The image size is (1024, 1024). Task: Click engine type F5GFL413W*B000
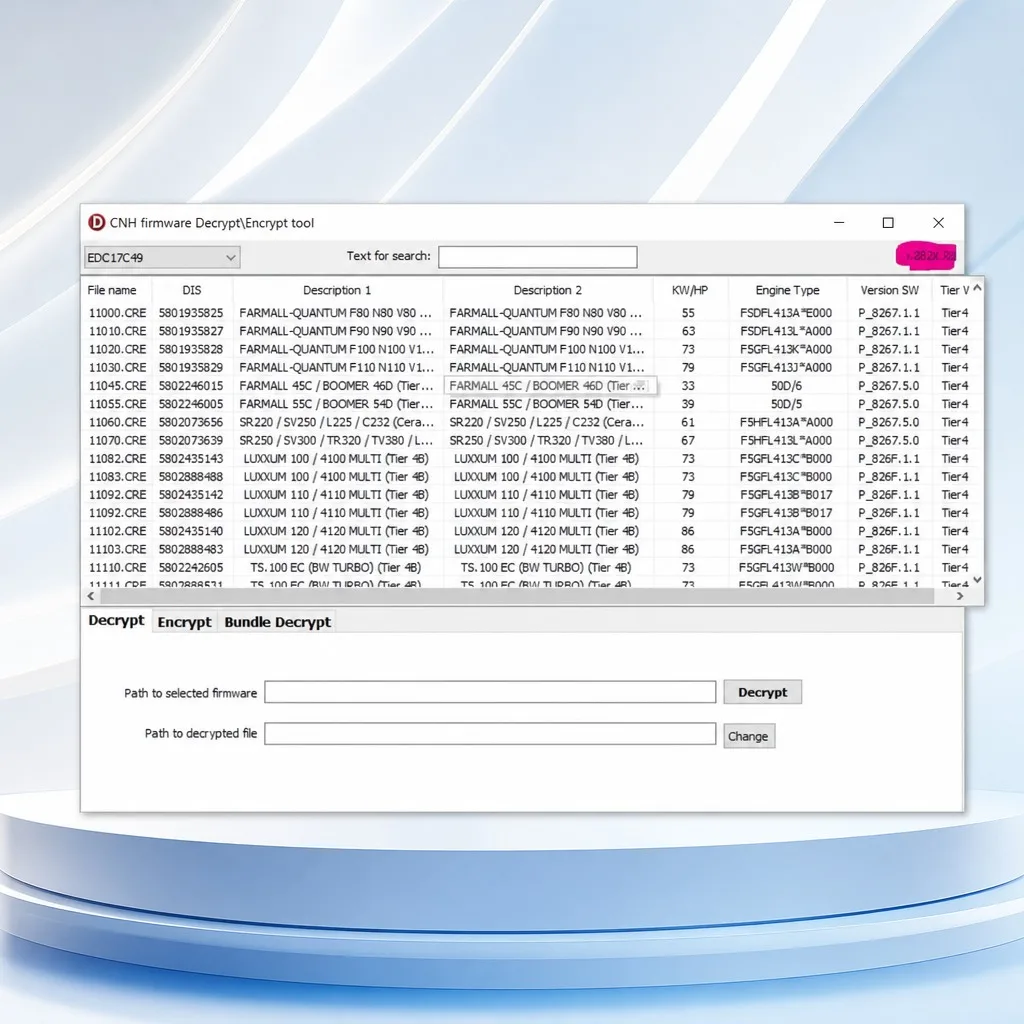786,568
